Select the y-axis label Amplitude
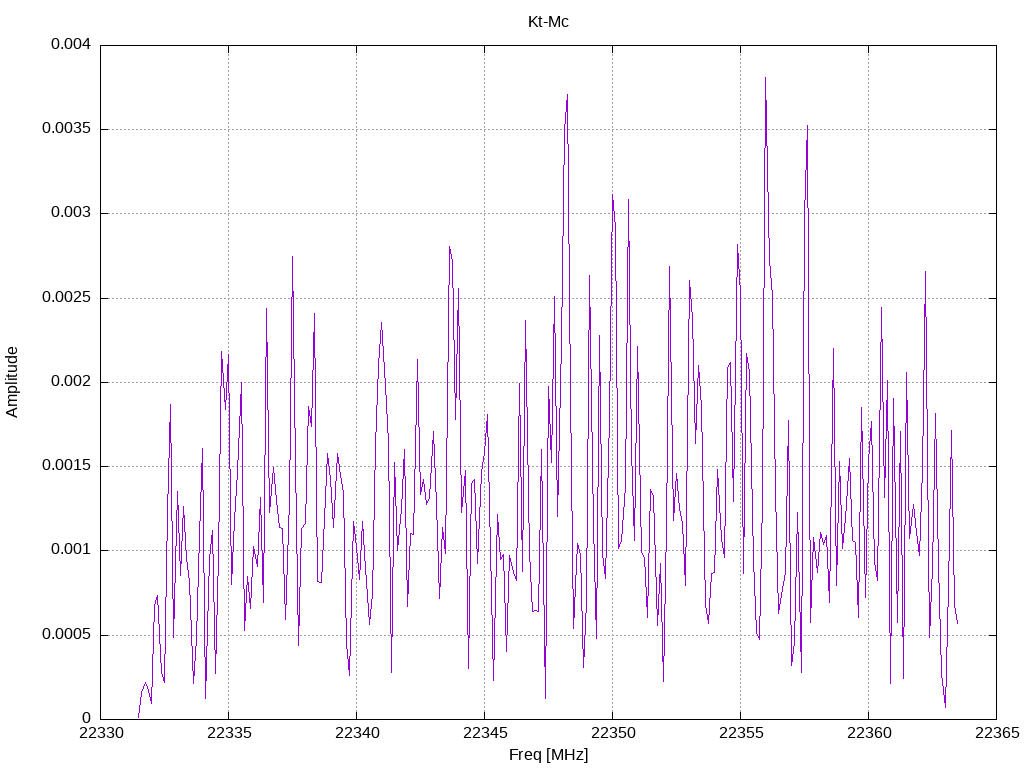The image size is (1024, 768). [12, 382]
